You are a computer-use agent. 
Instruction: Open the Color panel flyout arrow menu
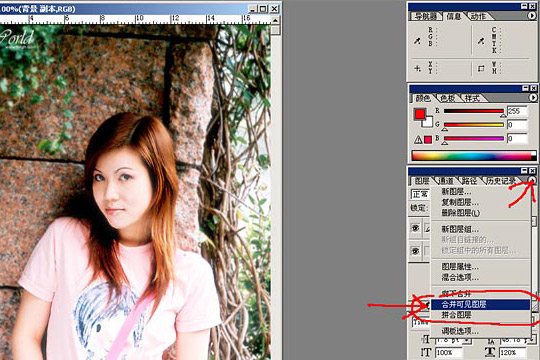click(x=533, y=98)
